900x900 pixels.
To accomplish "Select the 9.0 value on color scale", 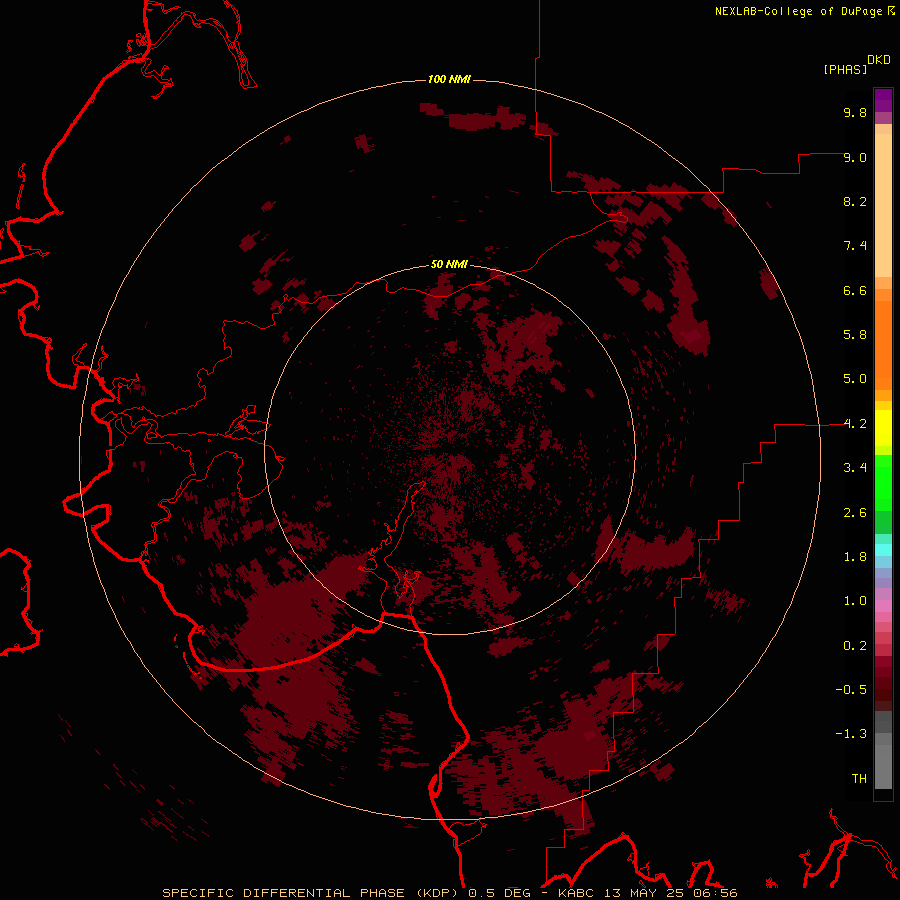I will (x=855, y=157).
